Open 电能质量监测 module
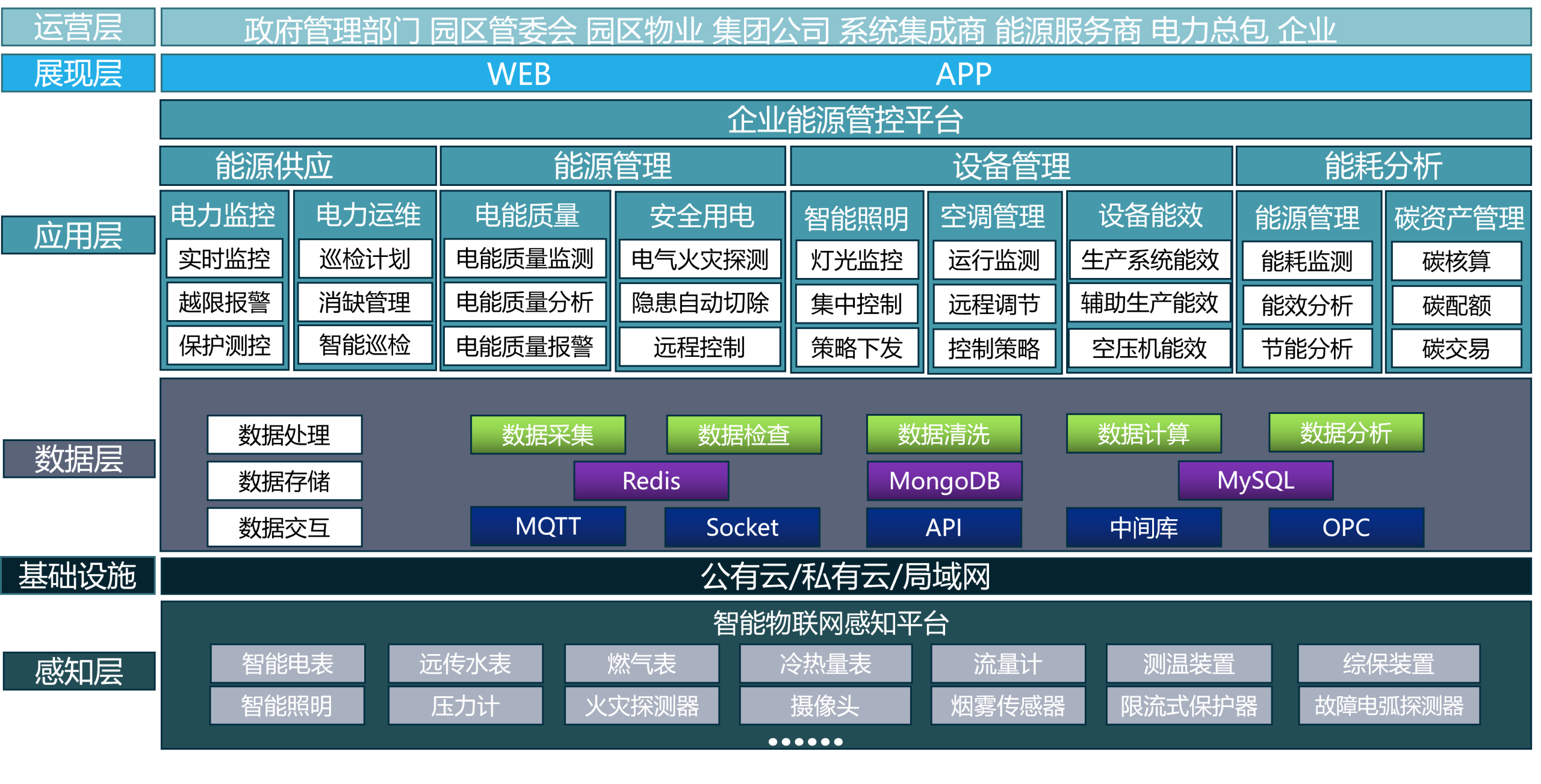Image resolution: width=1541 pixels, height=784 pixels. [525, 258]
